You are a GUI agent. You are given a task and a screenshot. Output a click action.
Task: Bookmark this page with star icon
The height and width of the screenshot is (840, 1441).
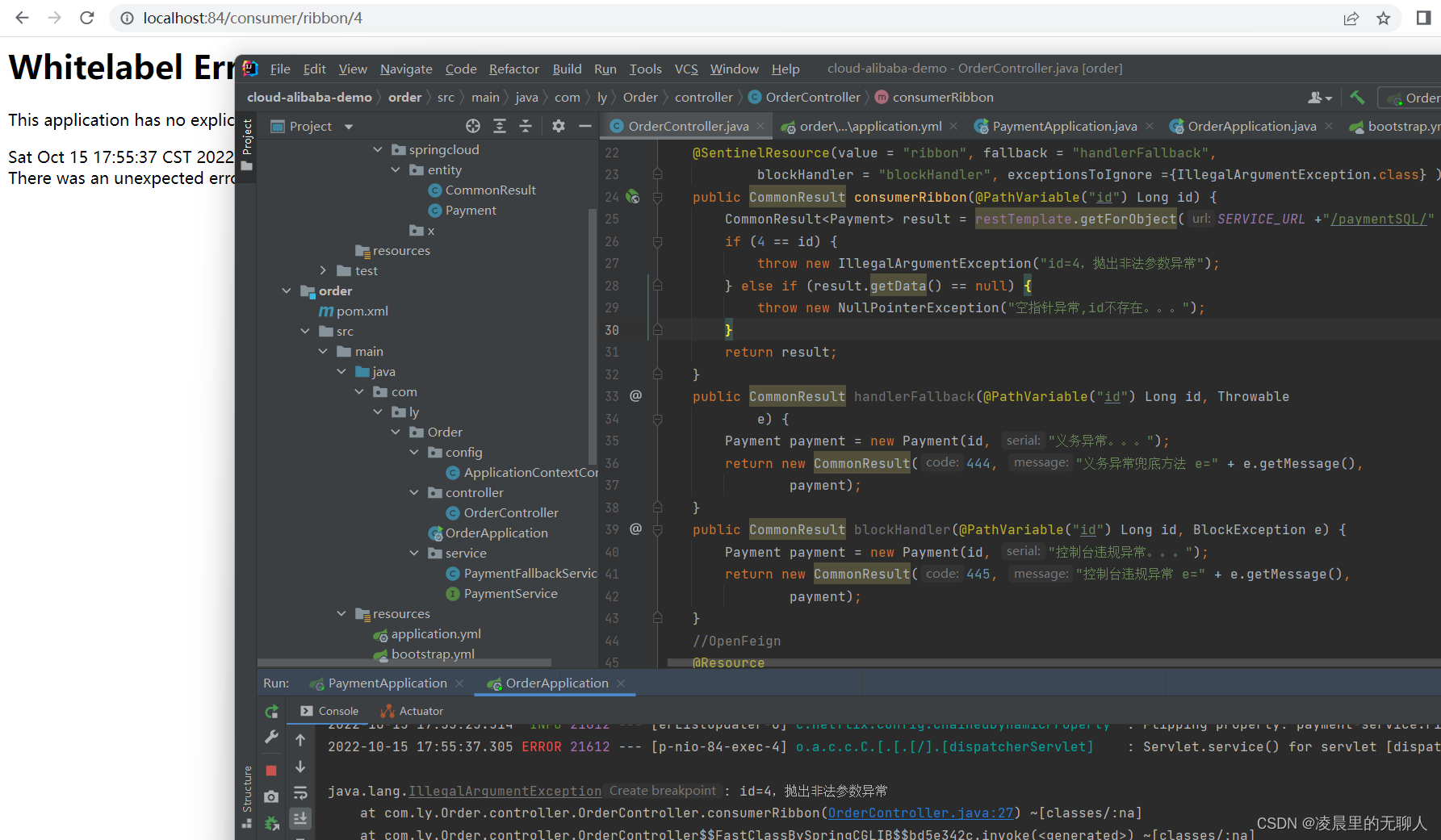click(x=1384, y=18)
